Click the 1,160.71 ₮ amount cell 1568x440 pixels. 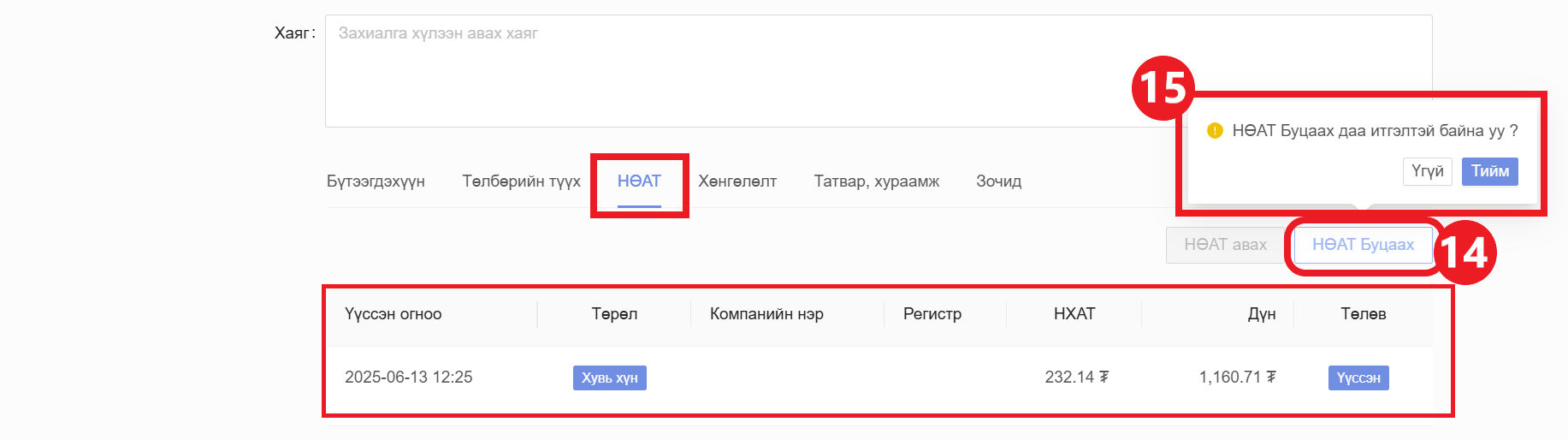click(1237, 378)
